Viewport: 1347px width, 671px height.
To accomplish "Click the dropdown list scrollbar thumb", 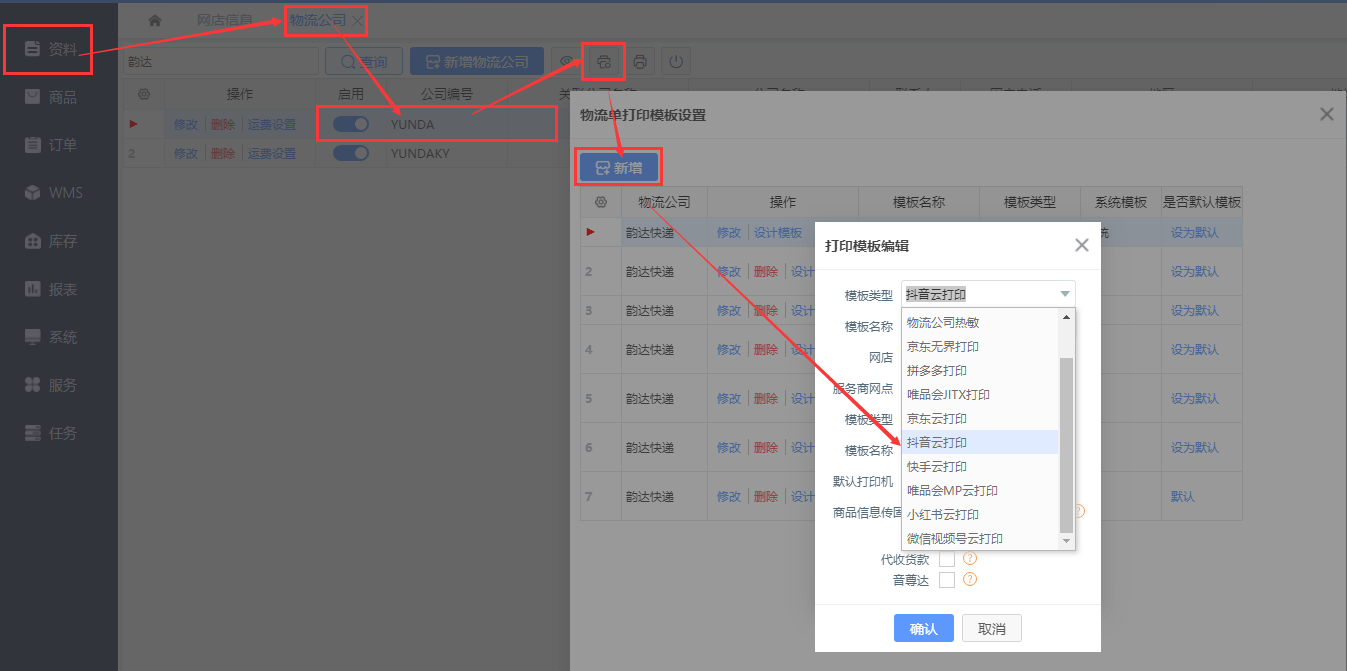I will pyautogui.click(x=1066, y=445).
